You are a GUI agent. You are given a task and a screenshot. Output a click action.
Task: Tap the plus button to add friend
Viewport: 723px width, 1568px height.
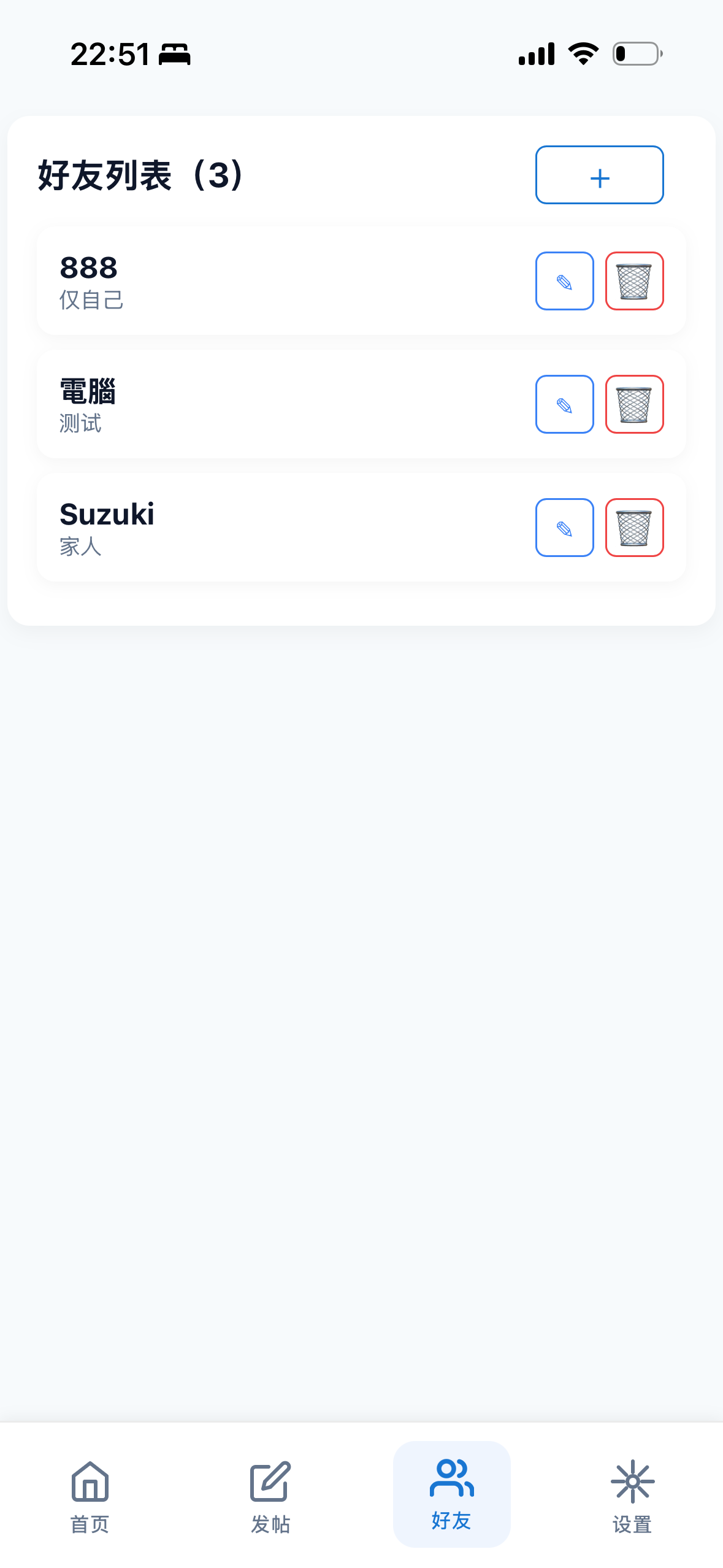click(599, 175)
